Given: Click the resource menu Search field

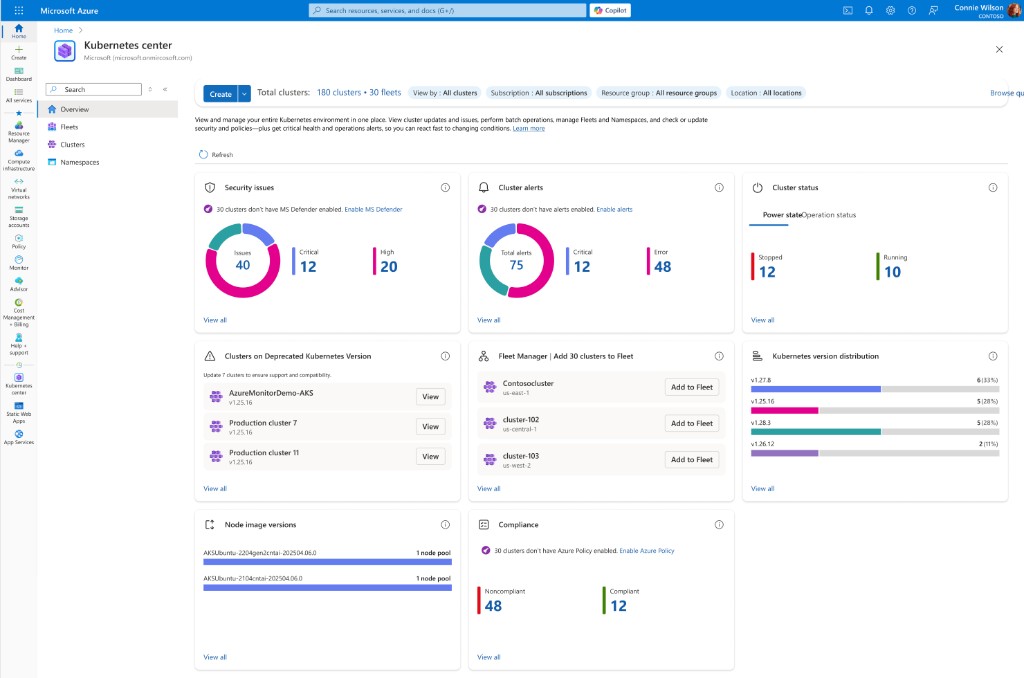Looking at the screenshot, I should point(94,89).
